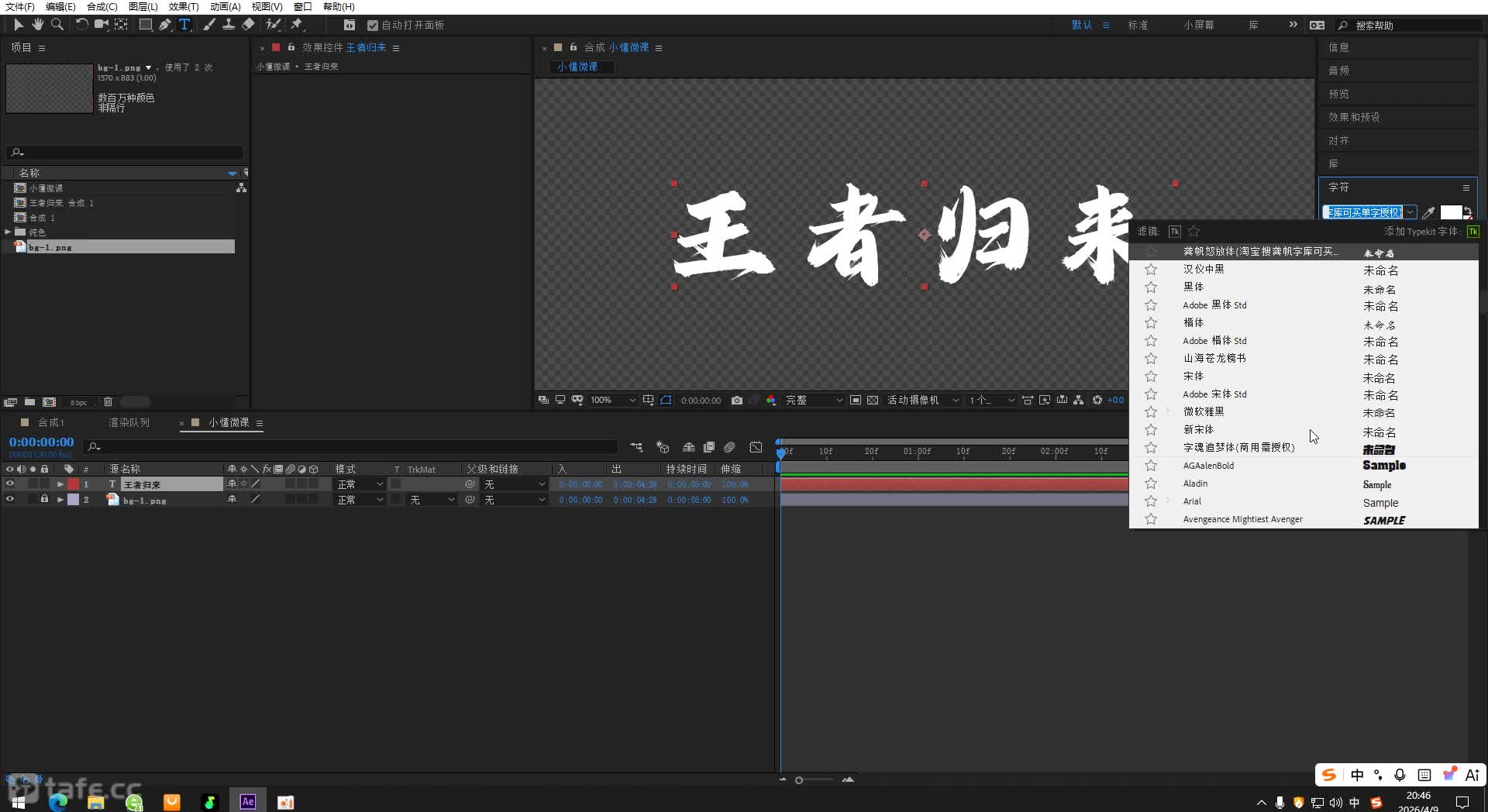Hide the 王者归来 text layer
Viewport: 1488px width, 812px height.
(10, 484)
